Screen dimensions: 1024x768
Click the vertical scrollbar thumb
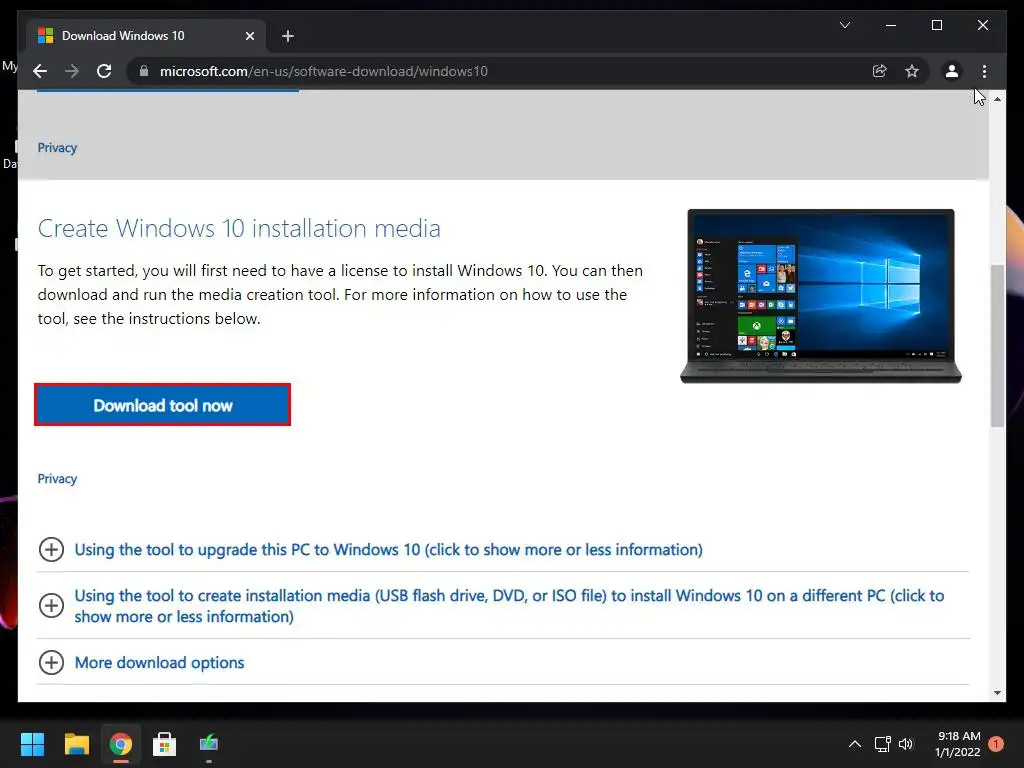[997, 346]
